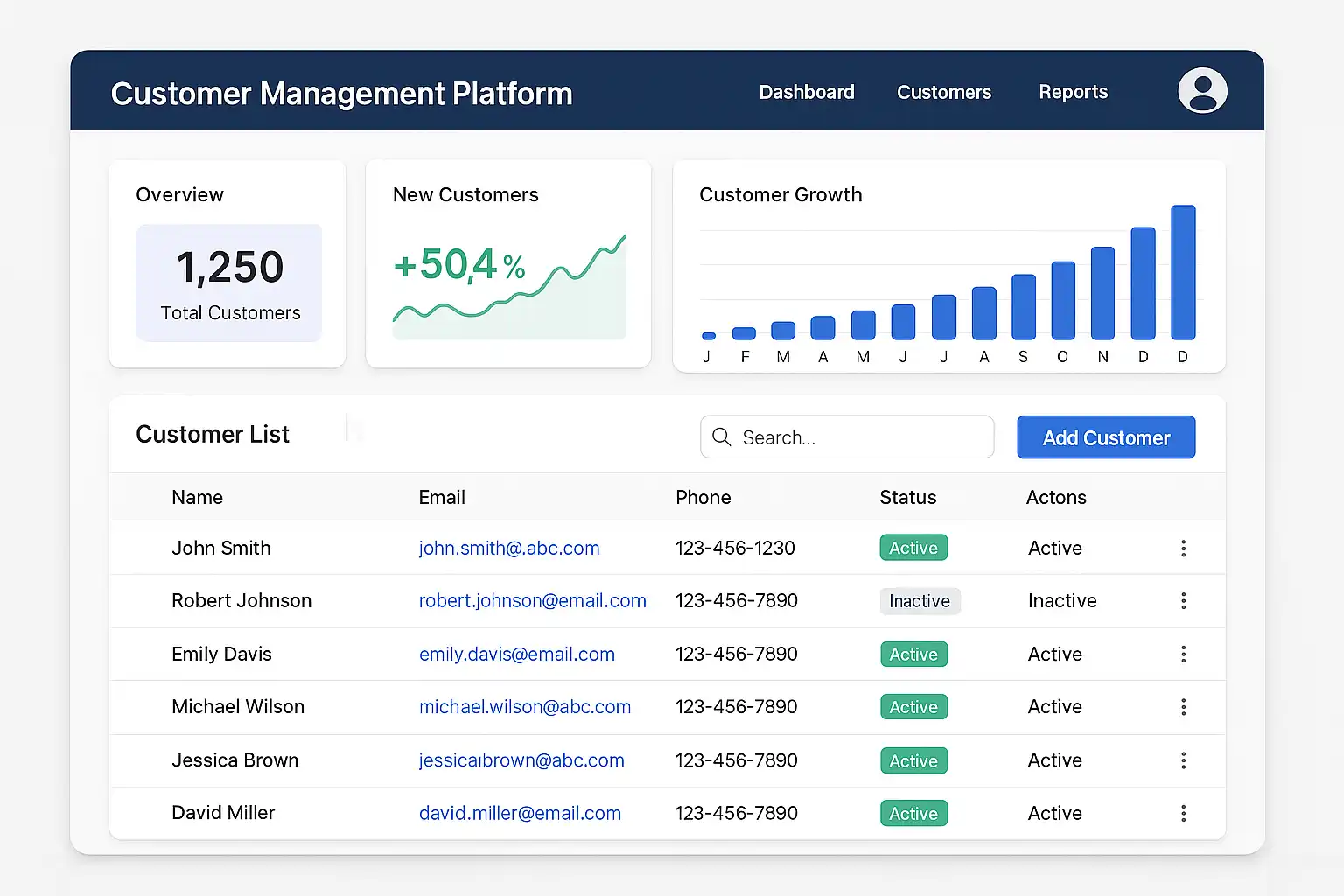
Task: Open row options for Michael Wilson
Action: click(1183, 707)
